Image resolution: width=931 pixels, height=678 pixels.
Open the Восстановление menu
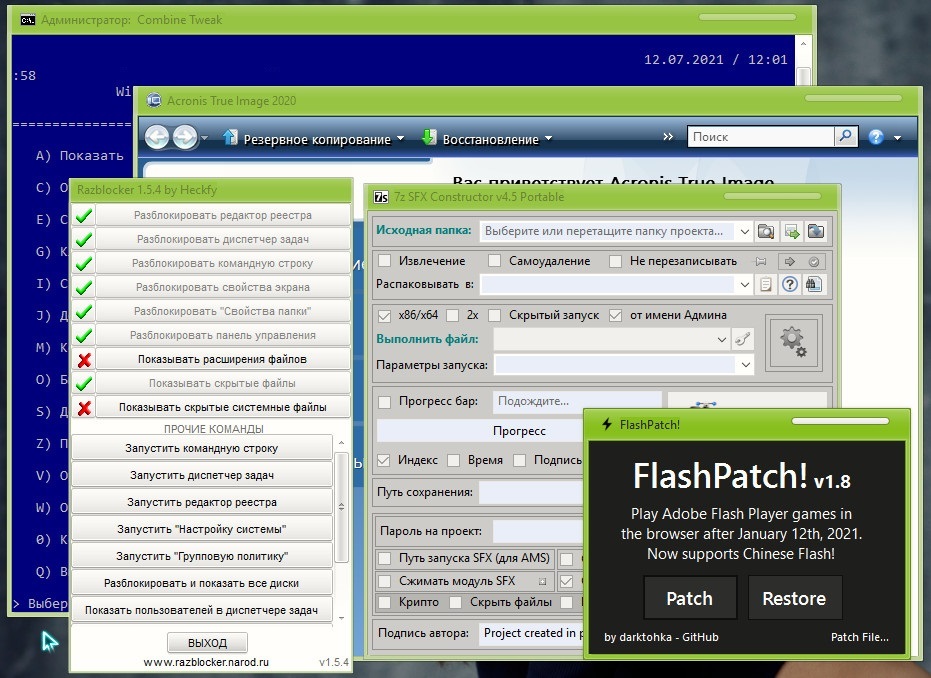coord(486,139)
